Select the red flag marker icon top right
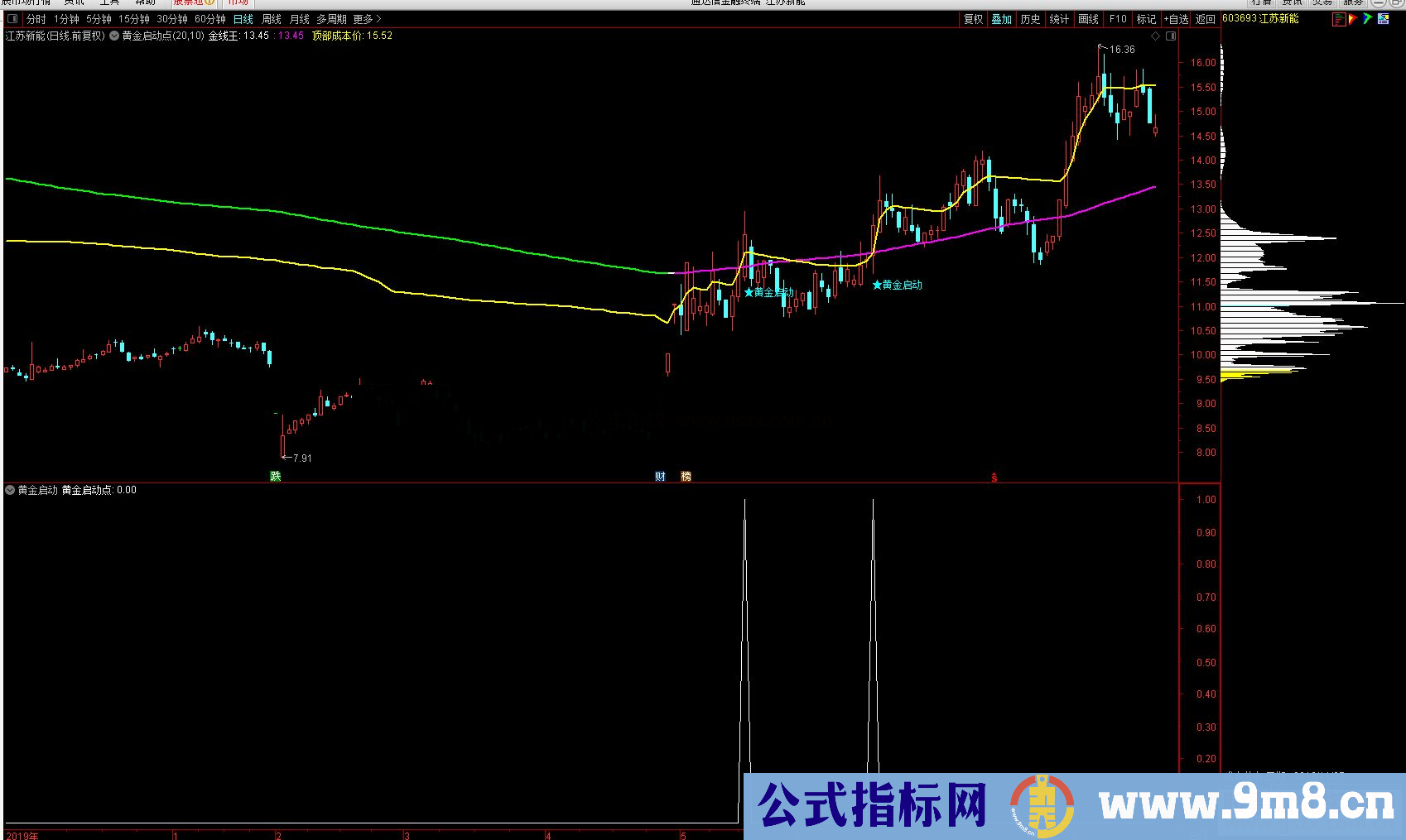 [x=1353, y=19]
